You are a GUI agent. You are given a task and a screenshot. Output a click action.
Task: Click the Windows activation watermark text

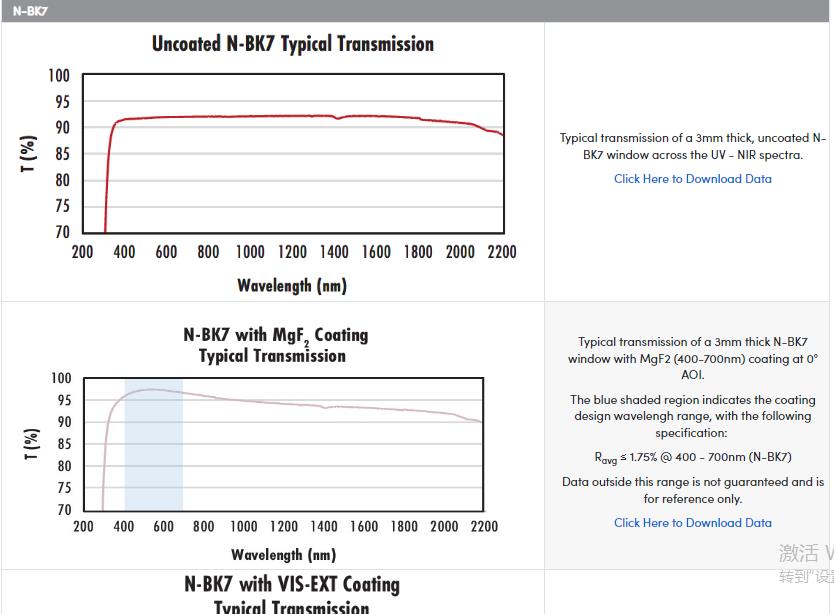pos(805,554)
